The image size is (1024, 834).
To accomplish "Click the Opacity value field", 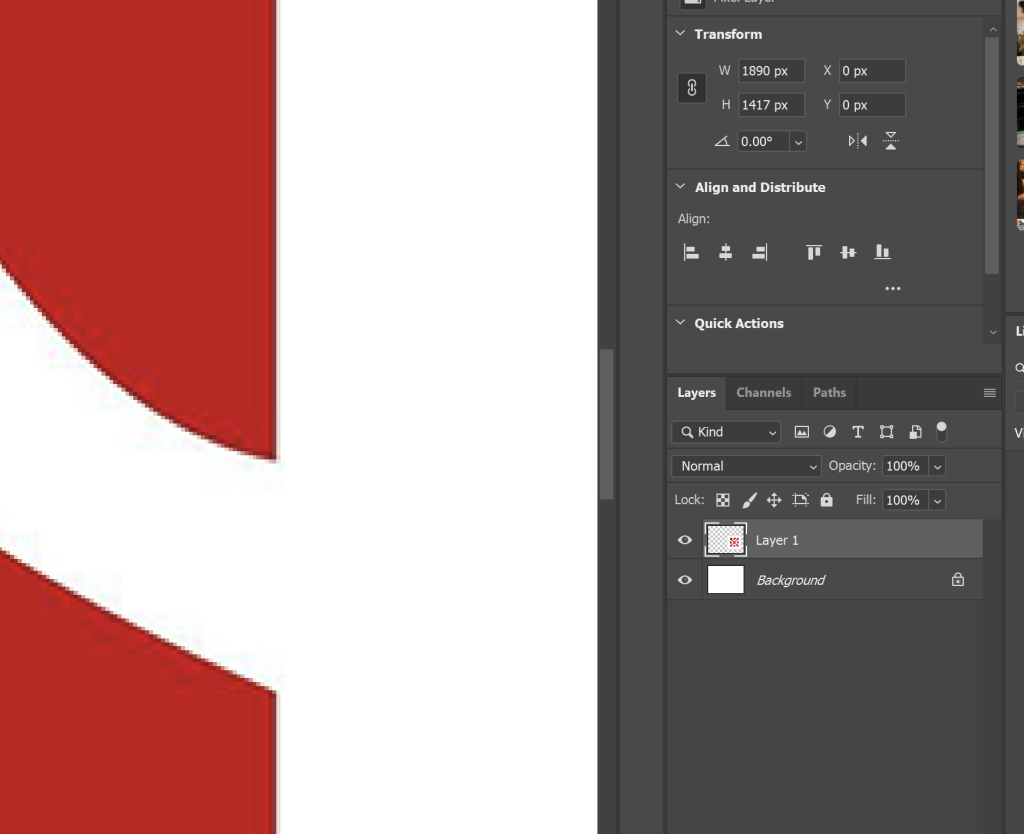I will pos(905,466).
